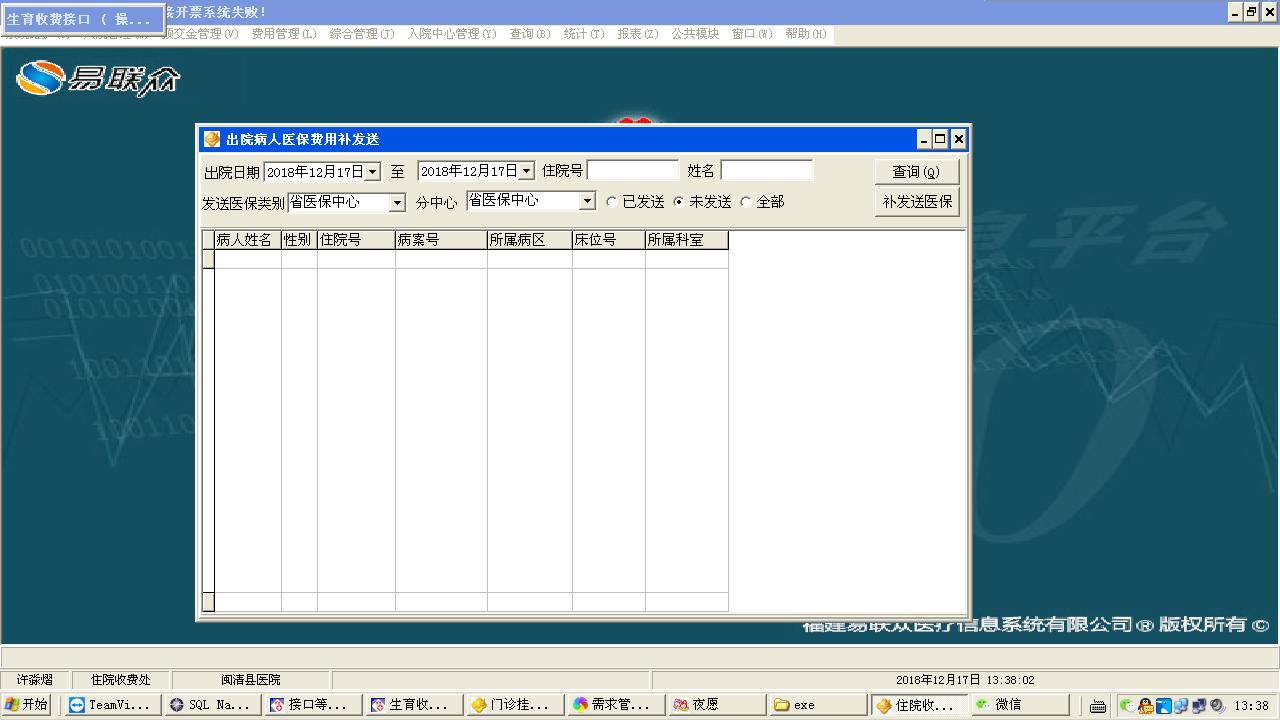Open the 费用管理(L) menu
The image size is (1280, 720).
284,34
